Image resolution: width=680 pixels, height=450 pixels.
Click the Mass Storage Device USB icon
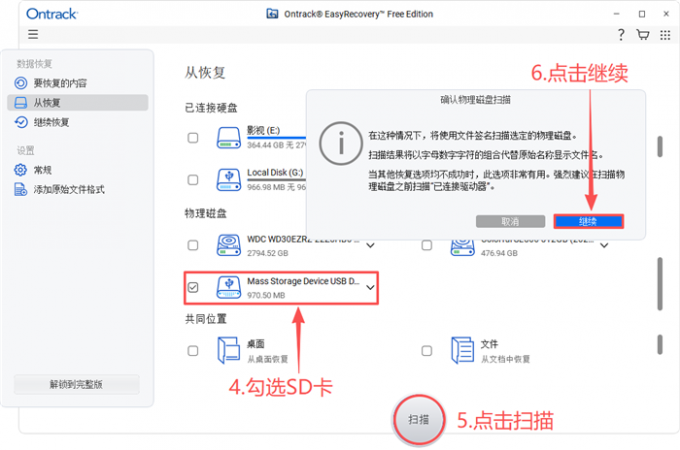point(229,287)
